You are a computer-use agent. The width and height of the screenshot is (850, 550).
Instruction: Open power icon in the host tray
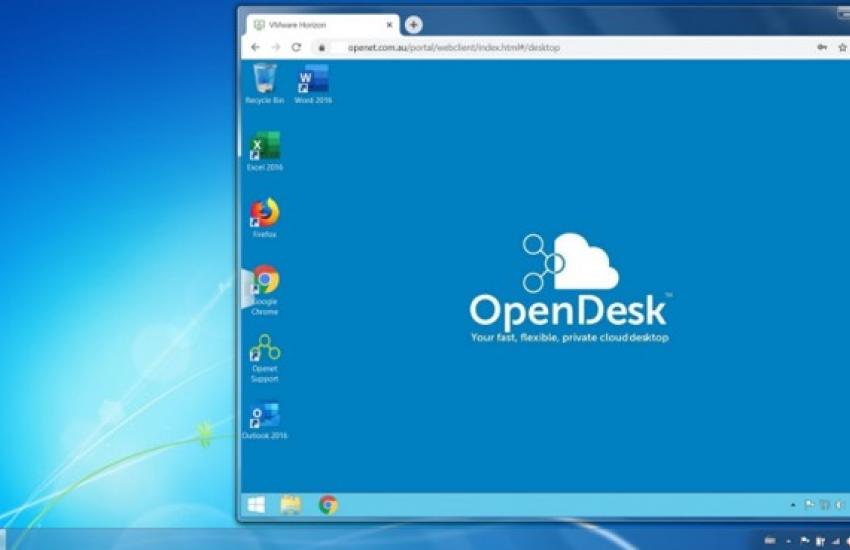[x=821, y=541]
